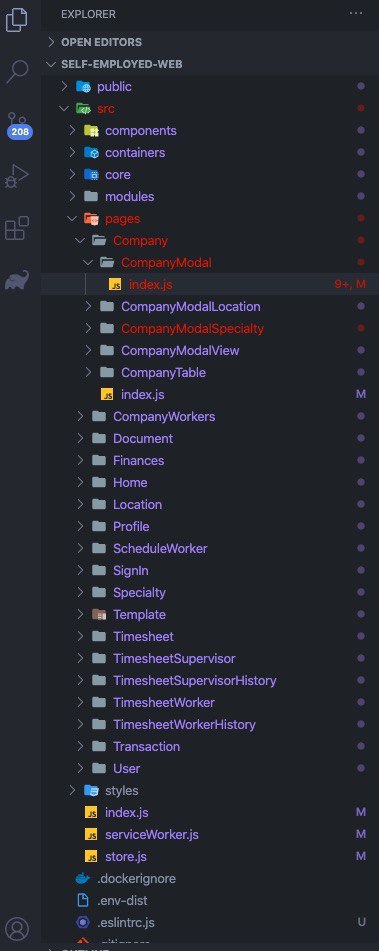This screenshot has height=951, width=379.
Task: Click the ESLint icon of .eslintrc.js
Action: point(83,922)
